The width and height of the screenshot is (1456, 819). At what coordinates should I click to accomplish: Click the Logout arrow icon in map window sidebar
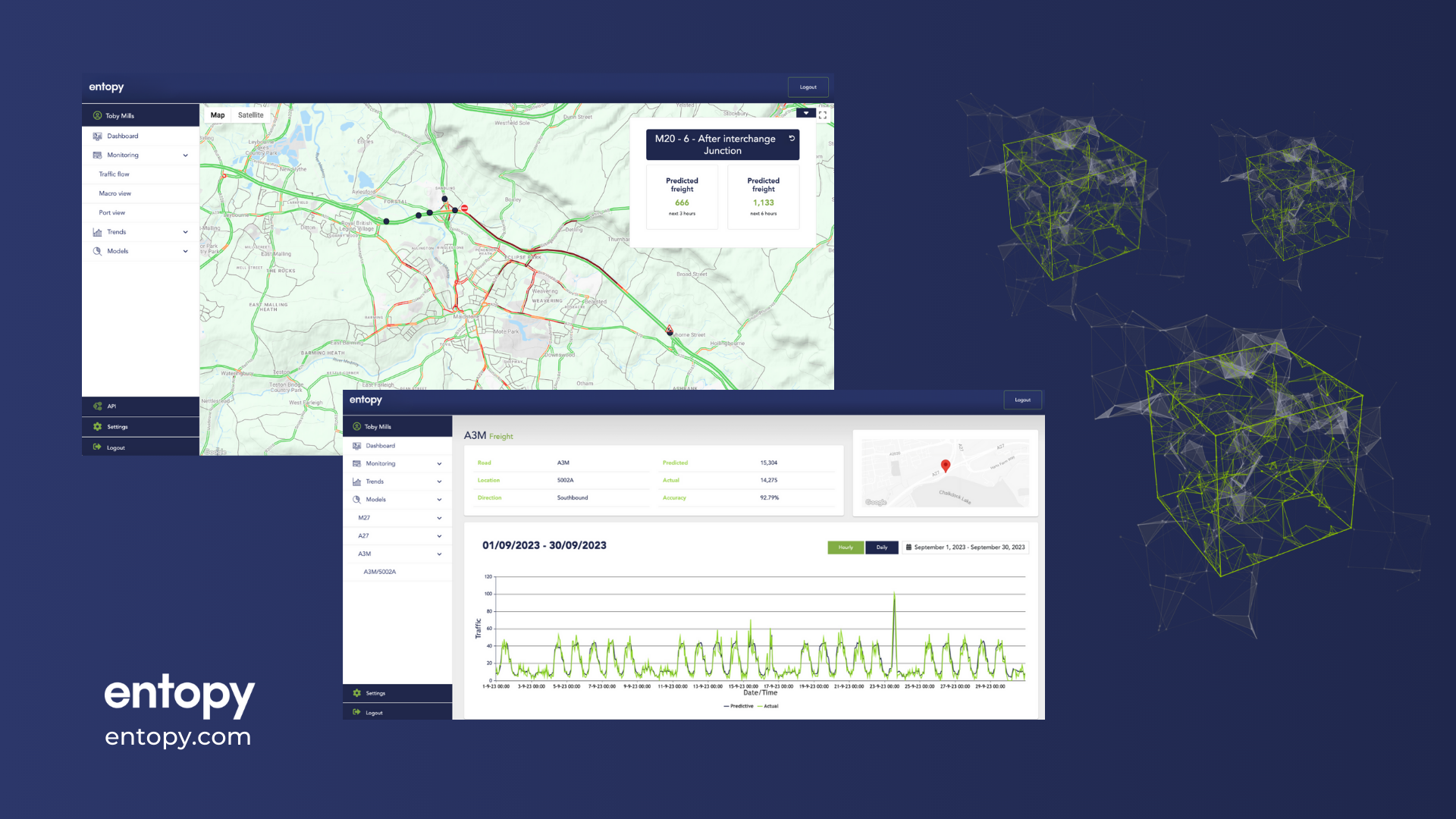tap(97, 447)
